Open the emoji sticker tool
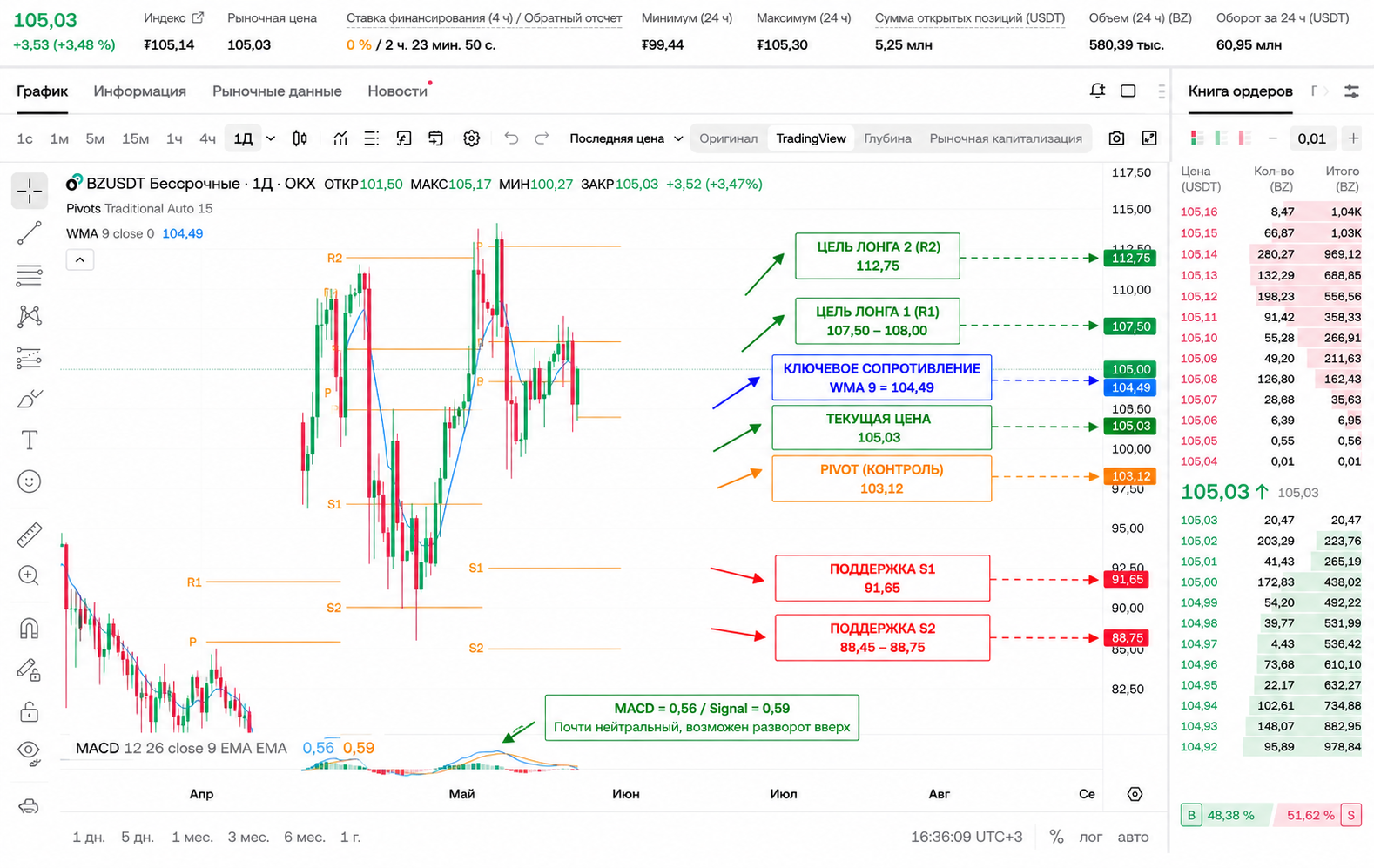Image resolution: width=1374 pixels, height=868 pixels. [x=30, y=481]
